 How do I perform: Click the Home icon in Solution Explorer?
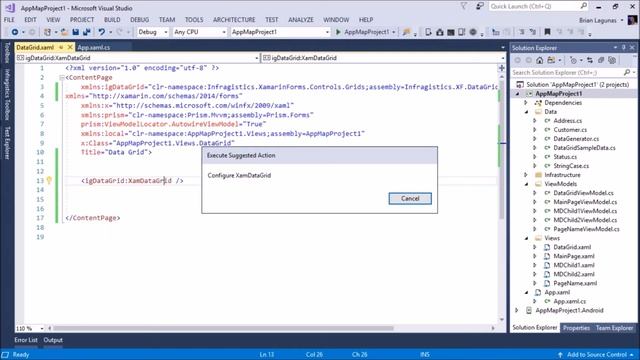[x=540, y=60]
